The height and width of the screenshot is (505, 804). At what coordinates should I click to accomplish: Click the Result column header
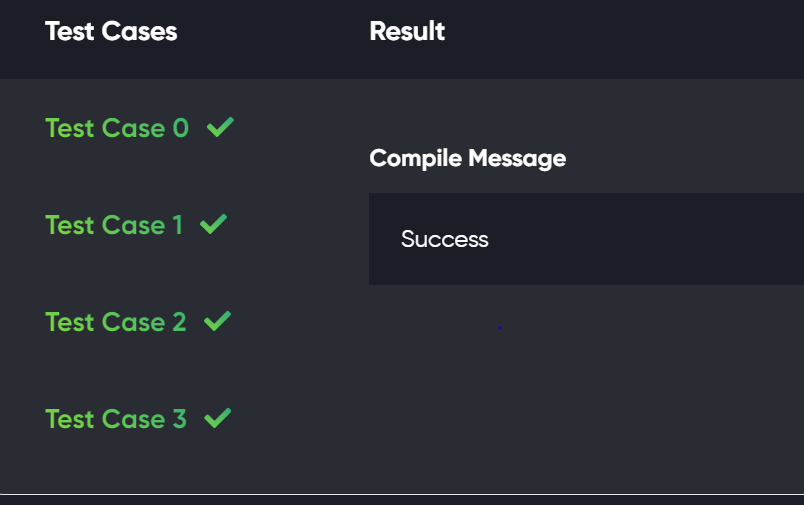coord(407,32)
